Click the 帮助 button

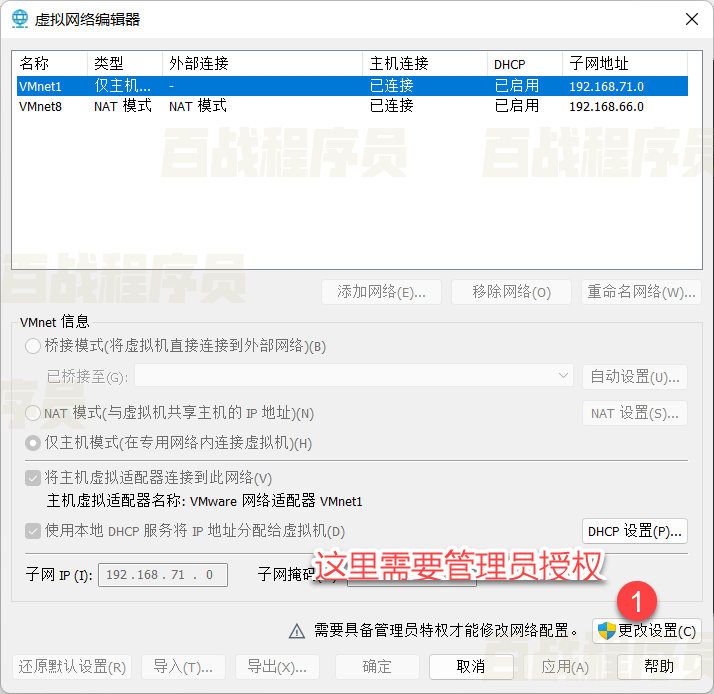click(659, 667)
